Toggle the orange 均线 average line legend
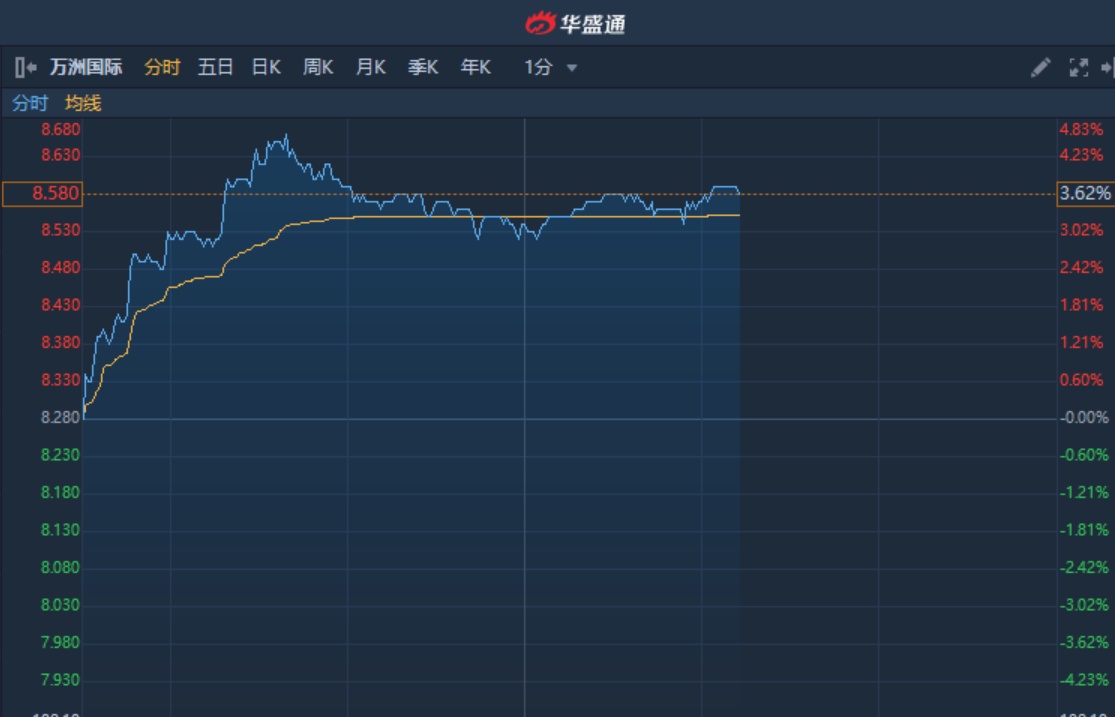This screenshot has width=1115, height=717. (83, 103)
